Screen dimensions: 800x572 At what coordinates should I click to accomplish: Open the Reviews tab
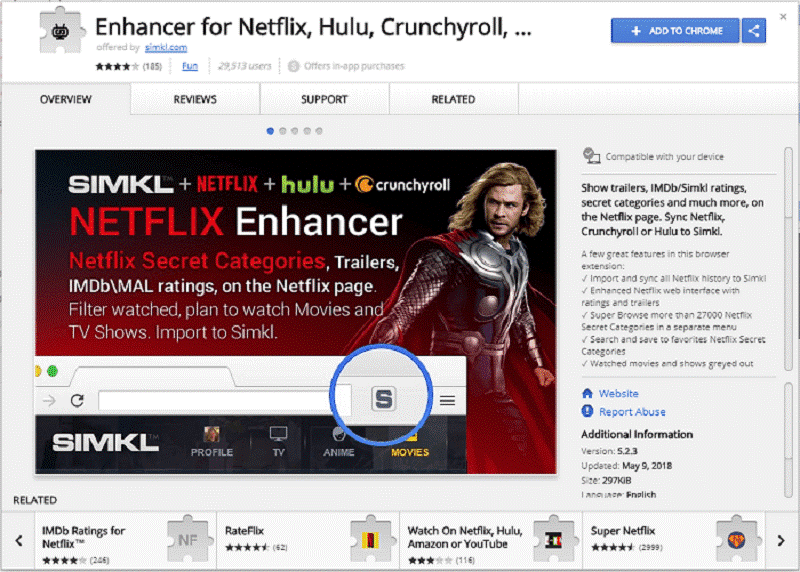click(195, 100)
